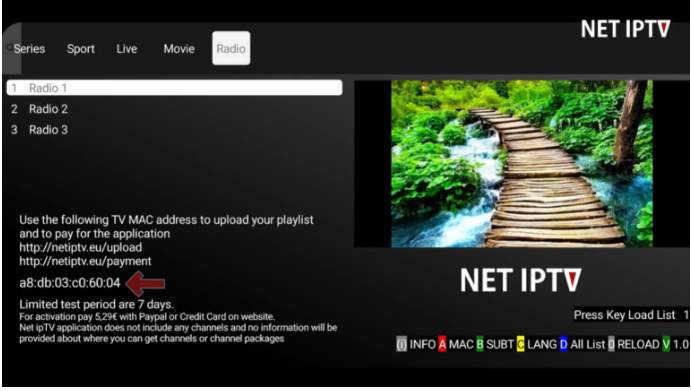691x391 pixels.
Task: Click the Limited test period are 7 days text
Action: point(97,304)
